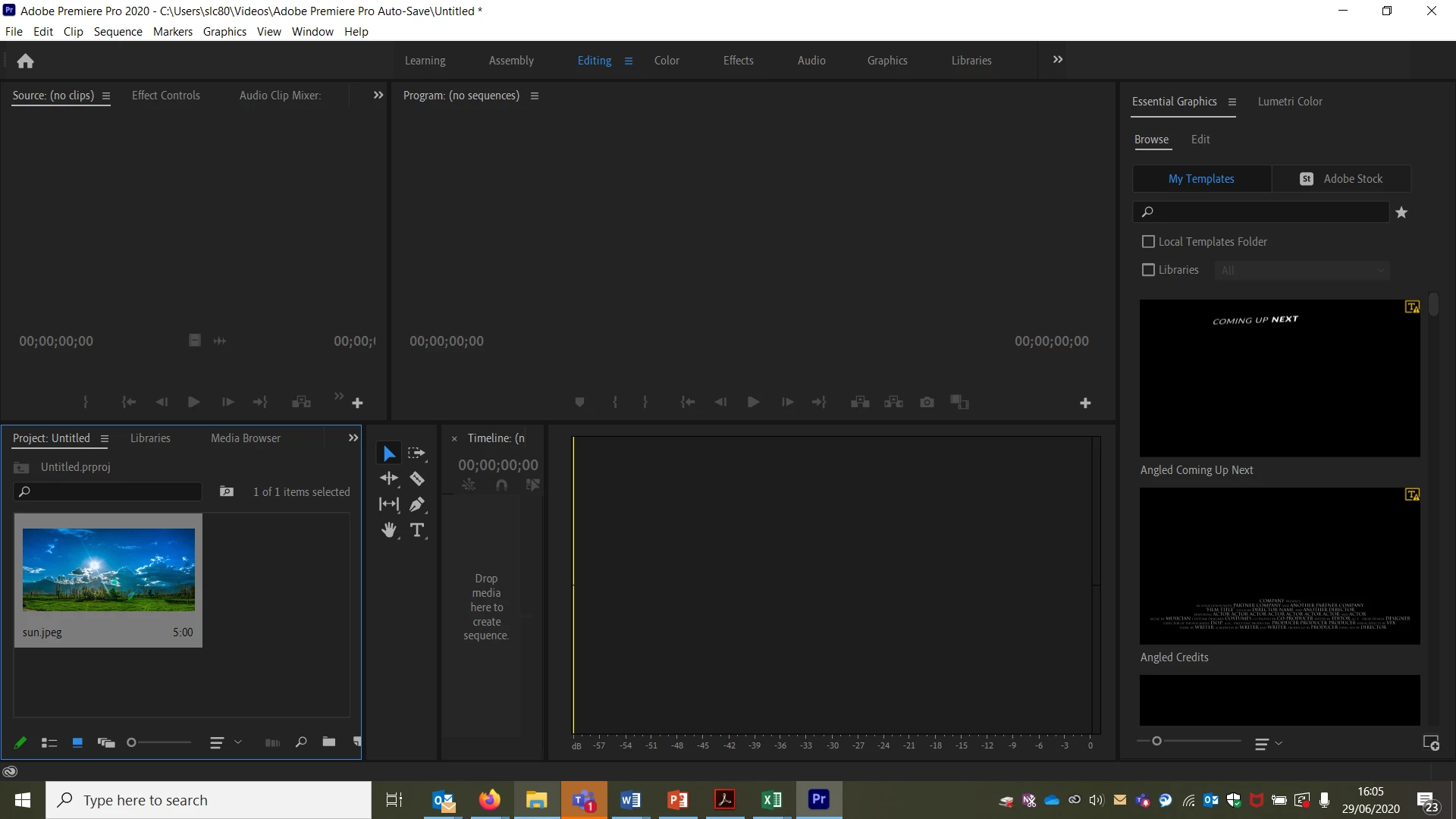This screenshot has width=1456, height=819.
Task: Switch to the Lumetri Color tab
Action: pos(1289,102)
